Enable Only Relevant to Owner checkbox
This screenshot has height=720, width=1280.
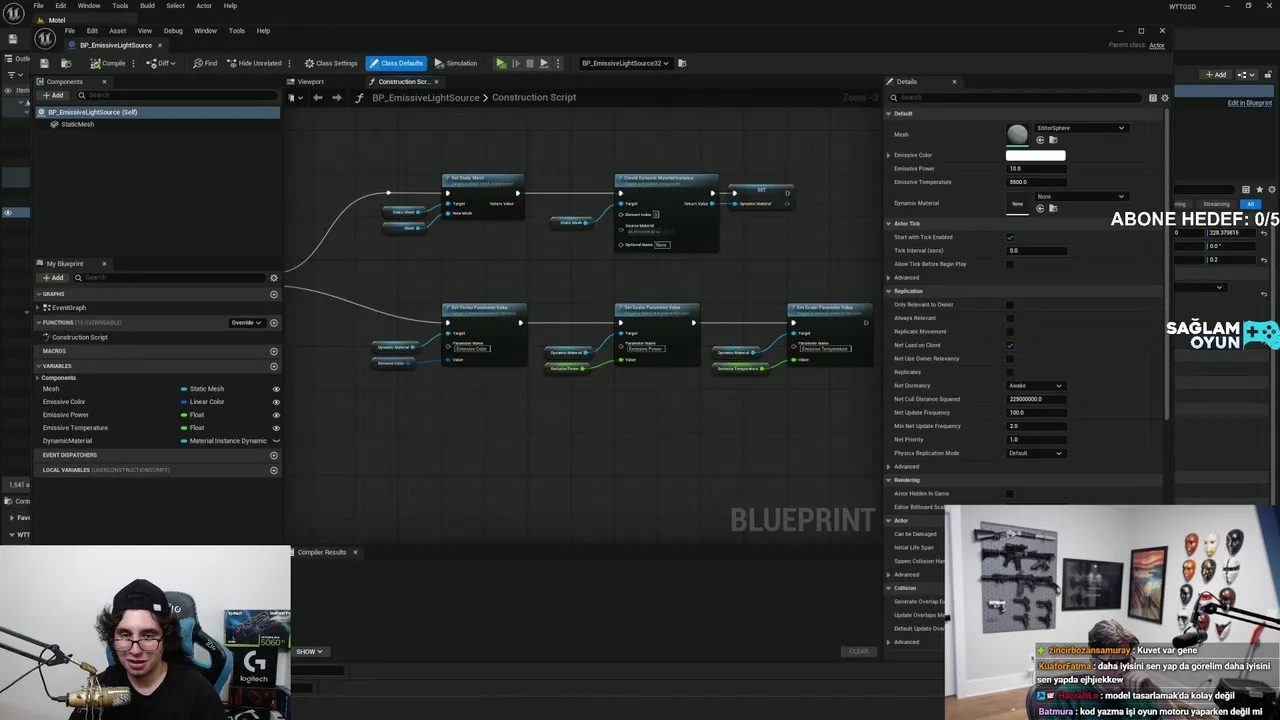pos(1010,305)
